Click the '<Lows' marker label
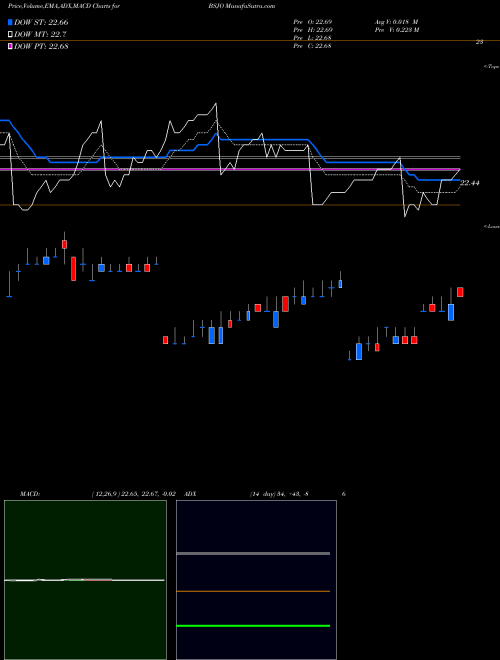 point(492,226)
